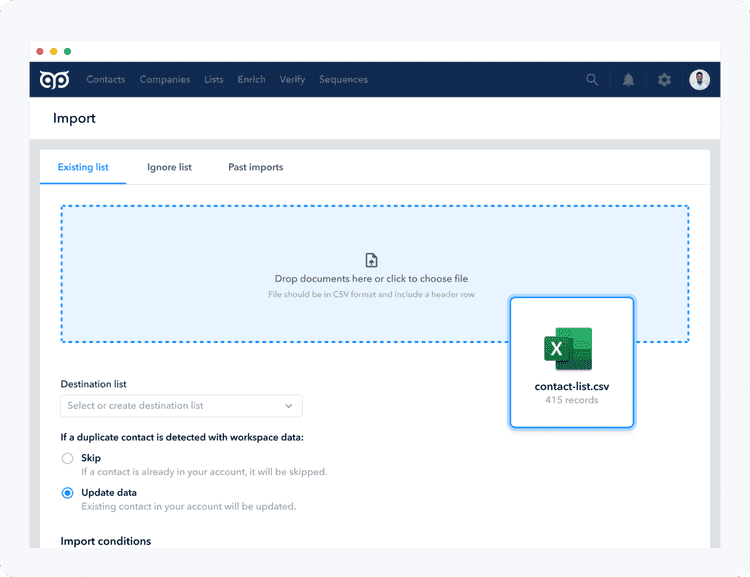Image resolution: width=750 pixels, height=577 pixels.
Task: Open notifications bell icon
Action: tap(629, 80)
